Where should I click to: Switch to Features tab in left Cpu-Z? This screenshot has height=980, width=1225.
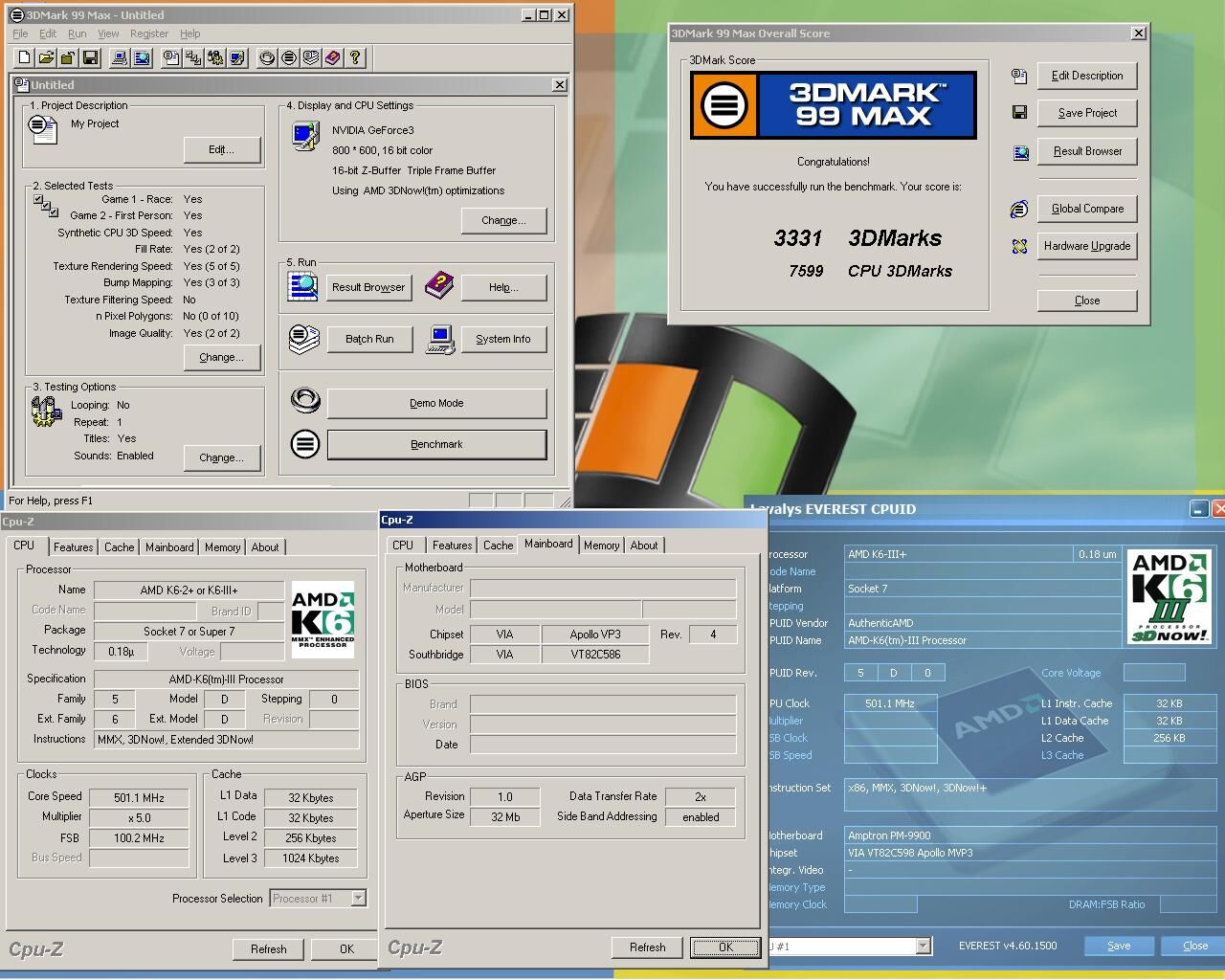pyautogui.click(x=73, y=547)
